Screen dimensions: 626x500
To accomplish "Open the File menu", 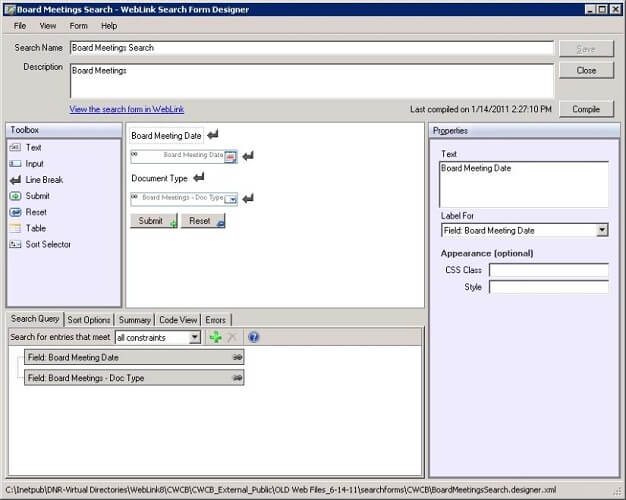I will click(20, 26).
